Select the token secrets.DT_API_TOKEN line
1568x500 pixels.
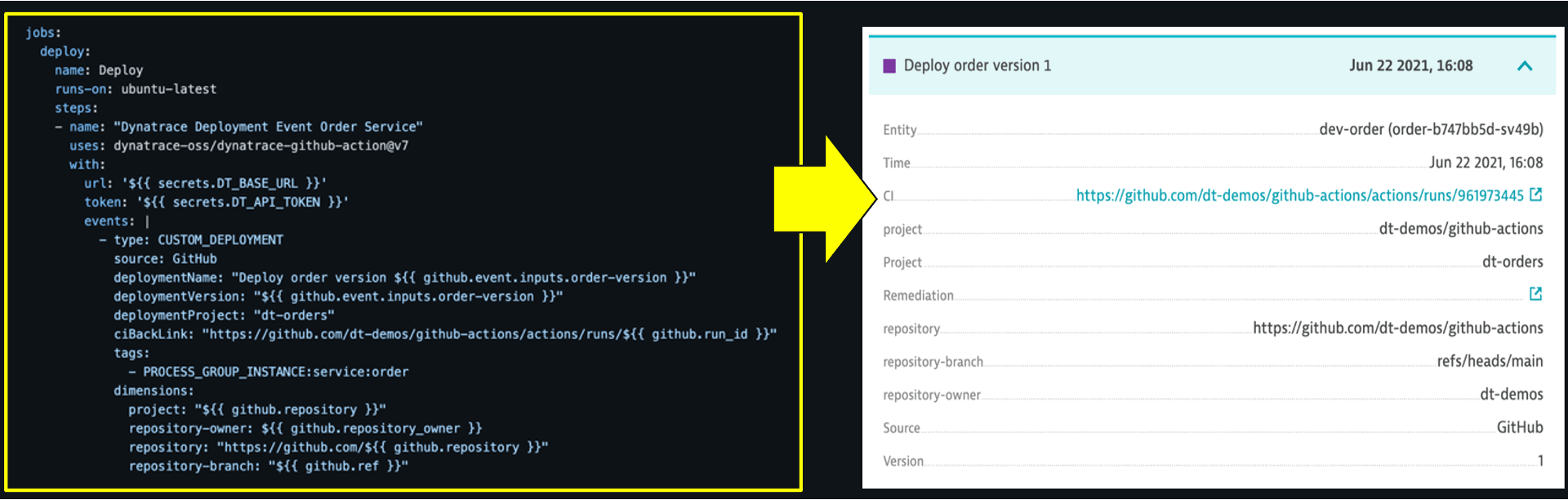coord(216,202)
